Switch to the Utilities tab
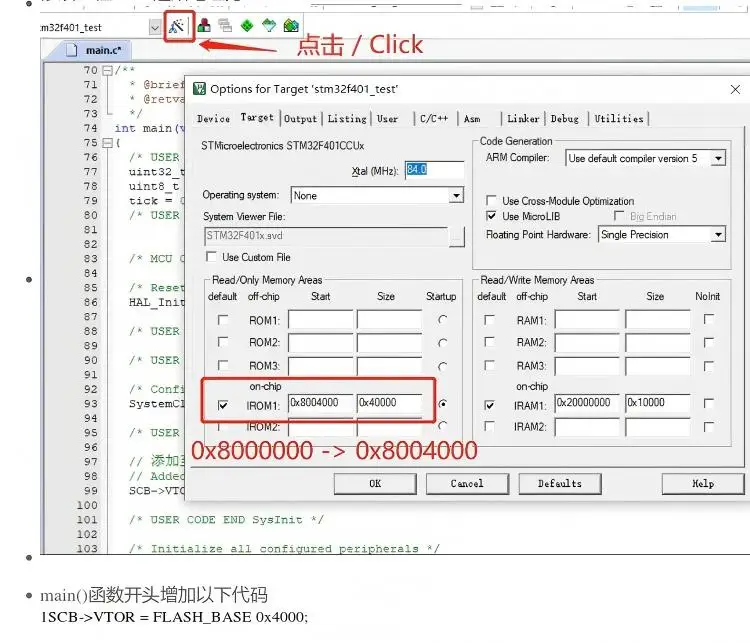 (619, 119)
